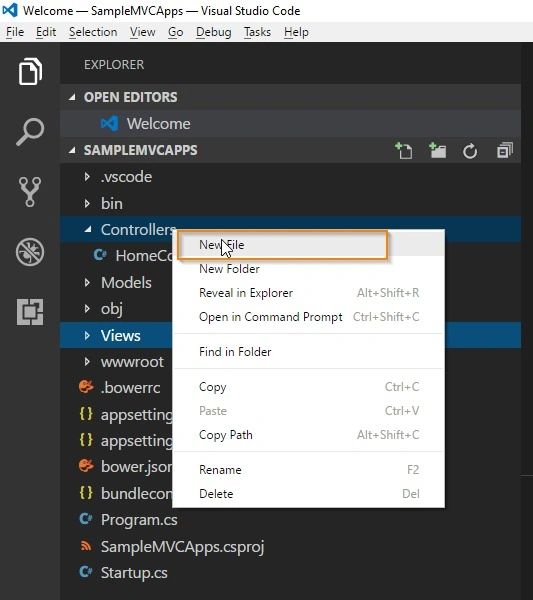Click the C# icon beside Startup.cs
This screenshot has width=533, height=600.
point(86,572)
